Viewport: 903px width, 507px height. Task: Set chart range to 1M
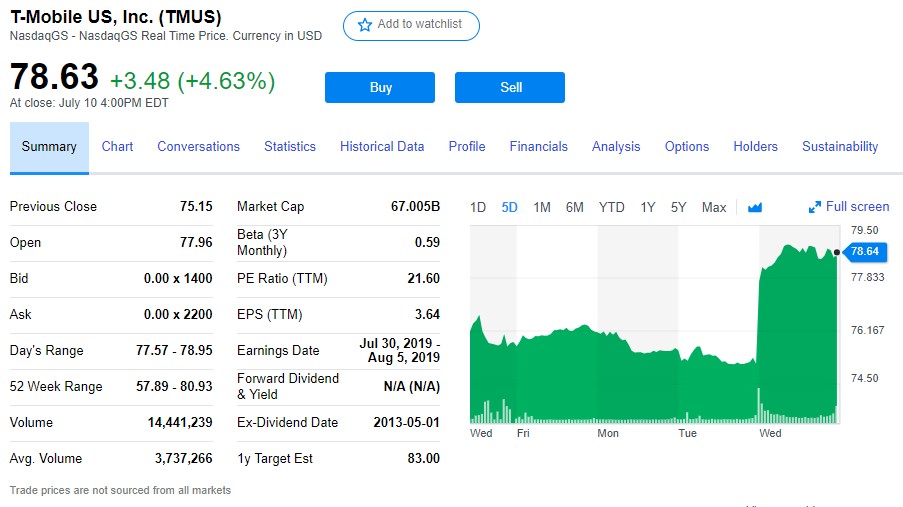click(542, 207)
